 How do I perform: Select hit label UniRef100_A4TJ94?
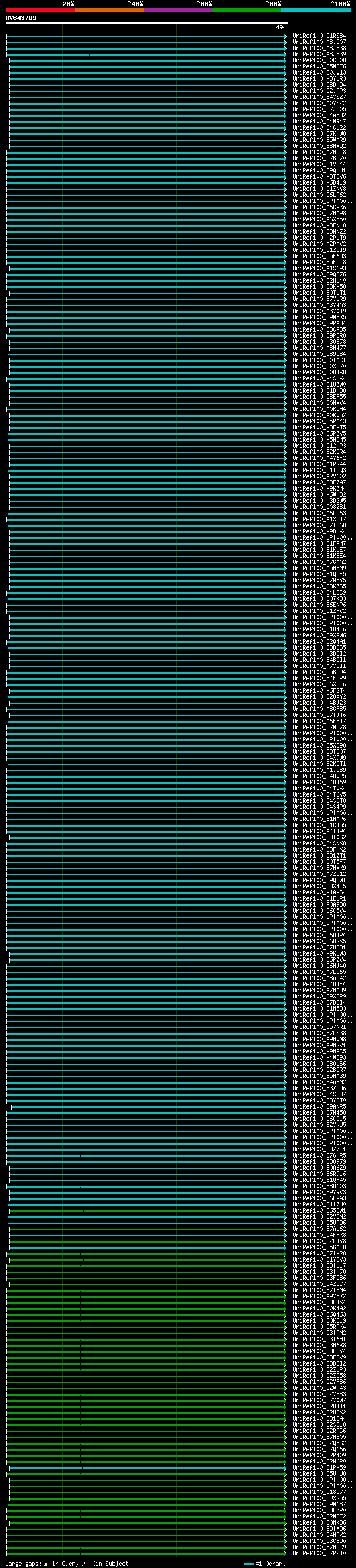(x=319, y=832)
